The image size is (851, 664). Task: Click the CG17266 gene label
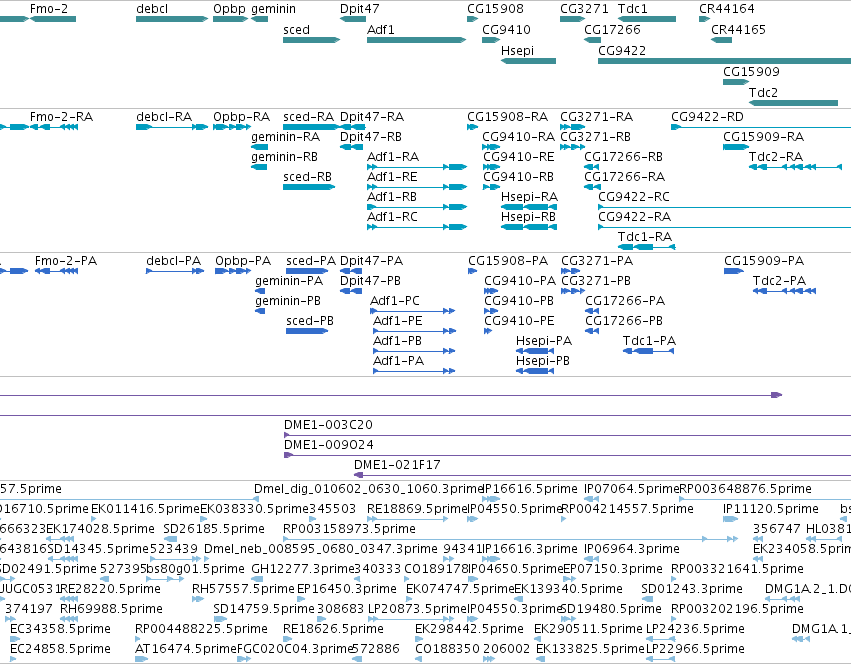click(612, 29)
